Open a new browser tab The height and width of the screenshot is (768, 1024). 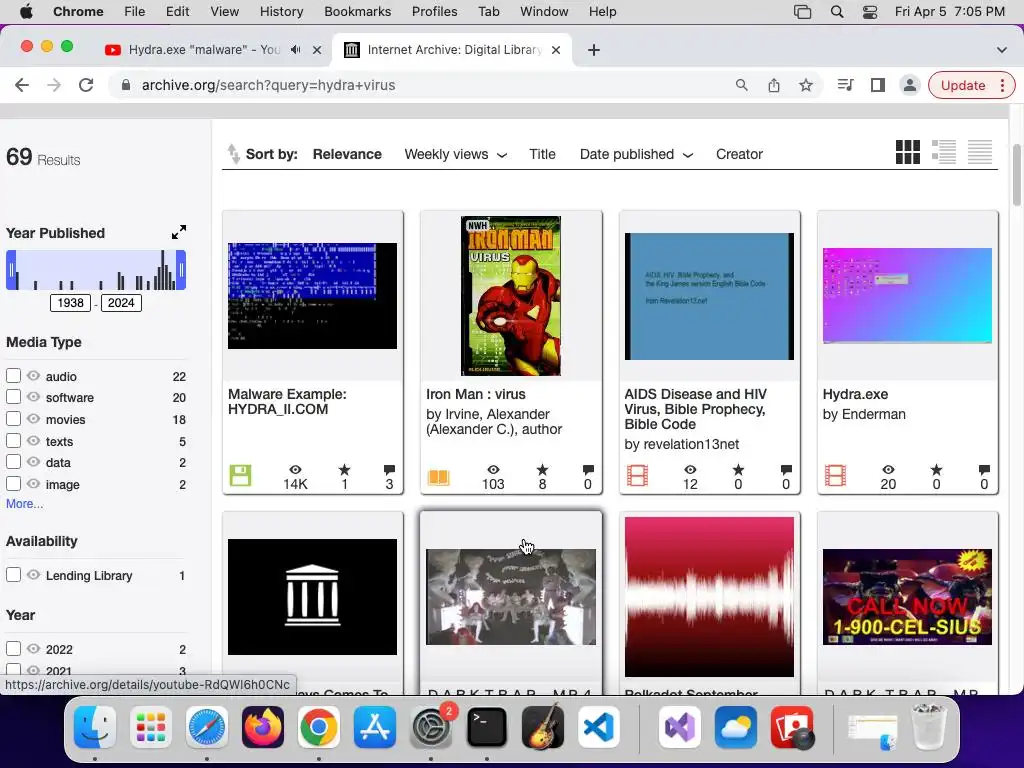point(594,50)
